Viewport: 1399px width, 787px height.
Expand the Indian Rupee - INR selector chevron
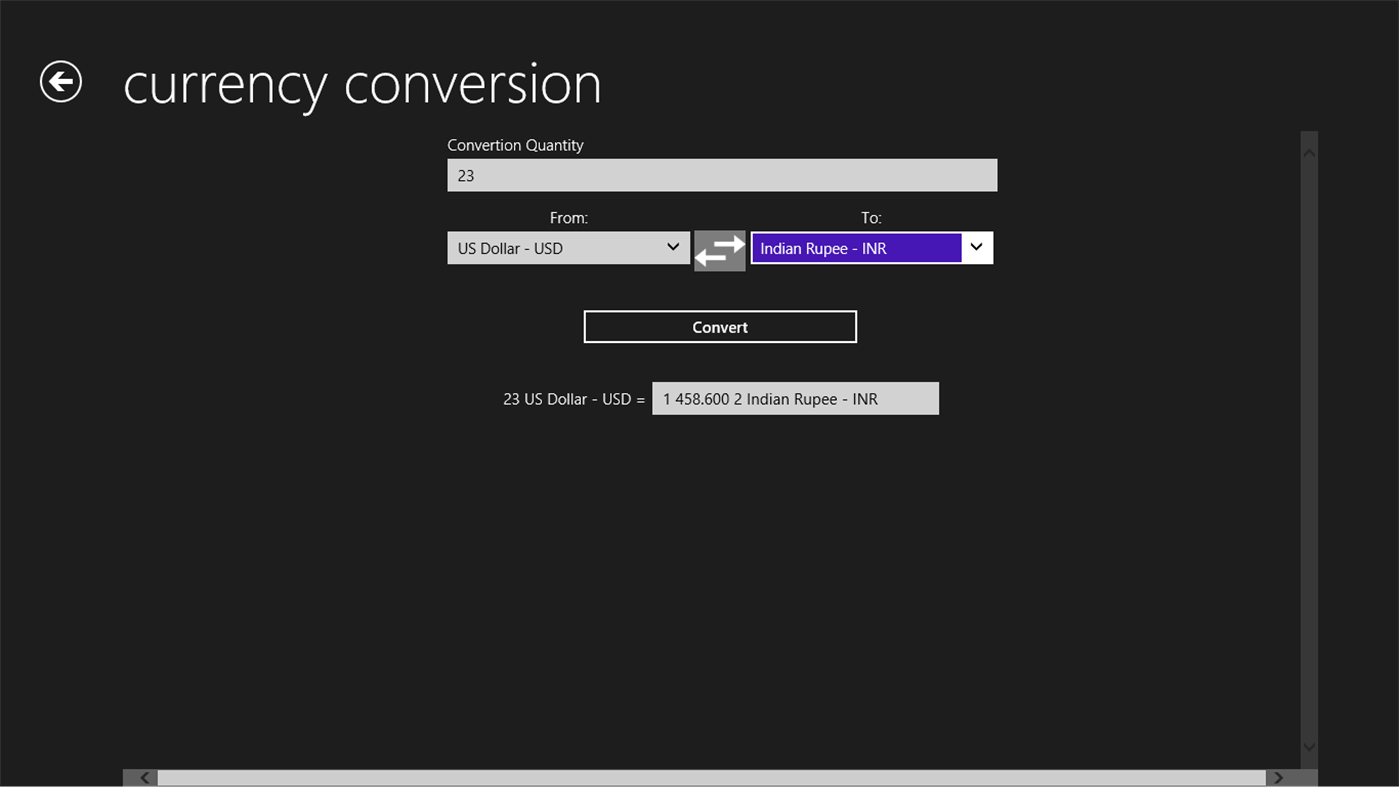975,247
